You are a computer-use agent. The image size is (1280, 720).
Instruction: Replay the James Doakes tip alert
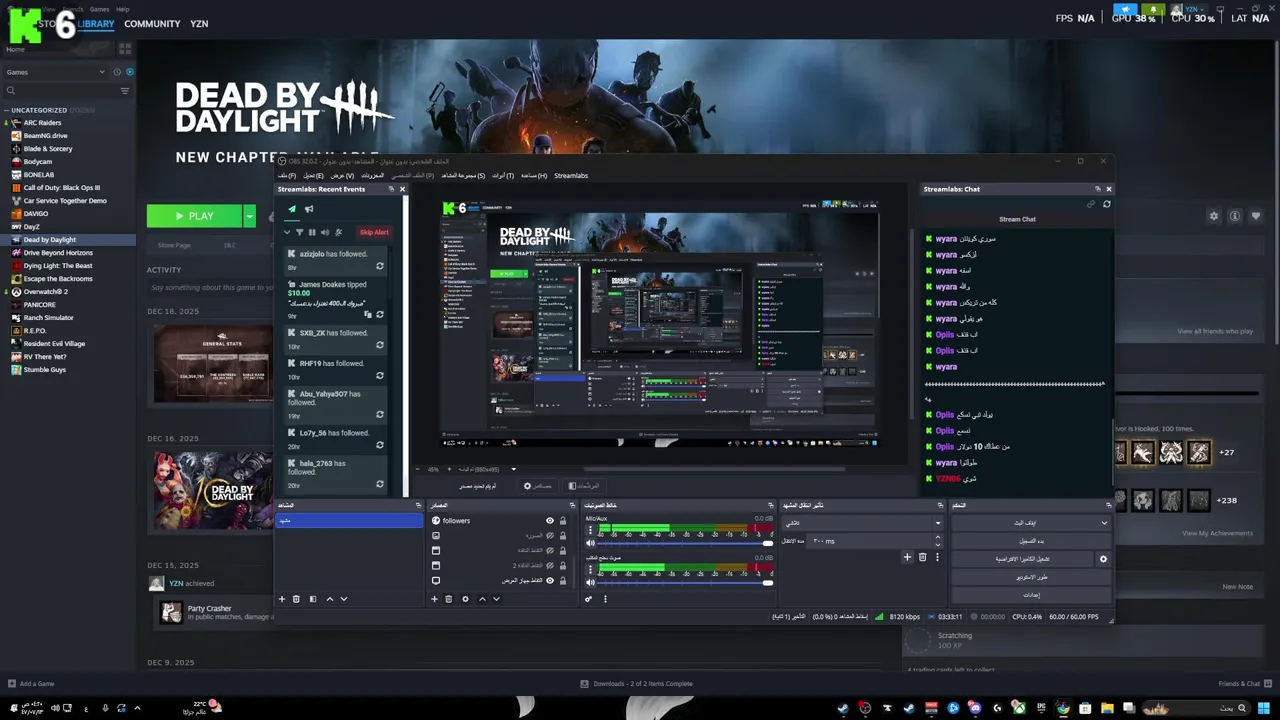(379, 314)
